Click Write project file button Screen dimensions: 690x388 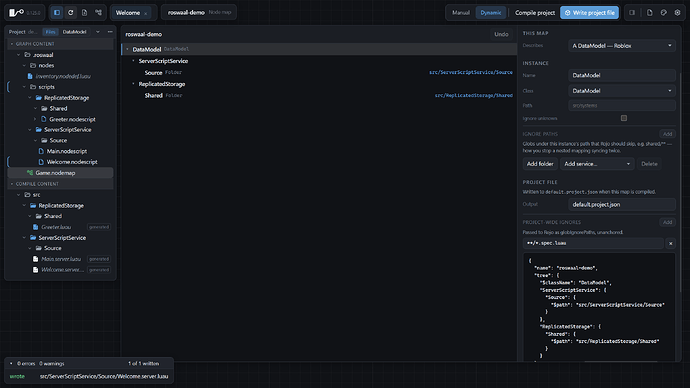click(589, 13)
